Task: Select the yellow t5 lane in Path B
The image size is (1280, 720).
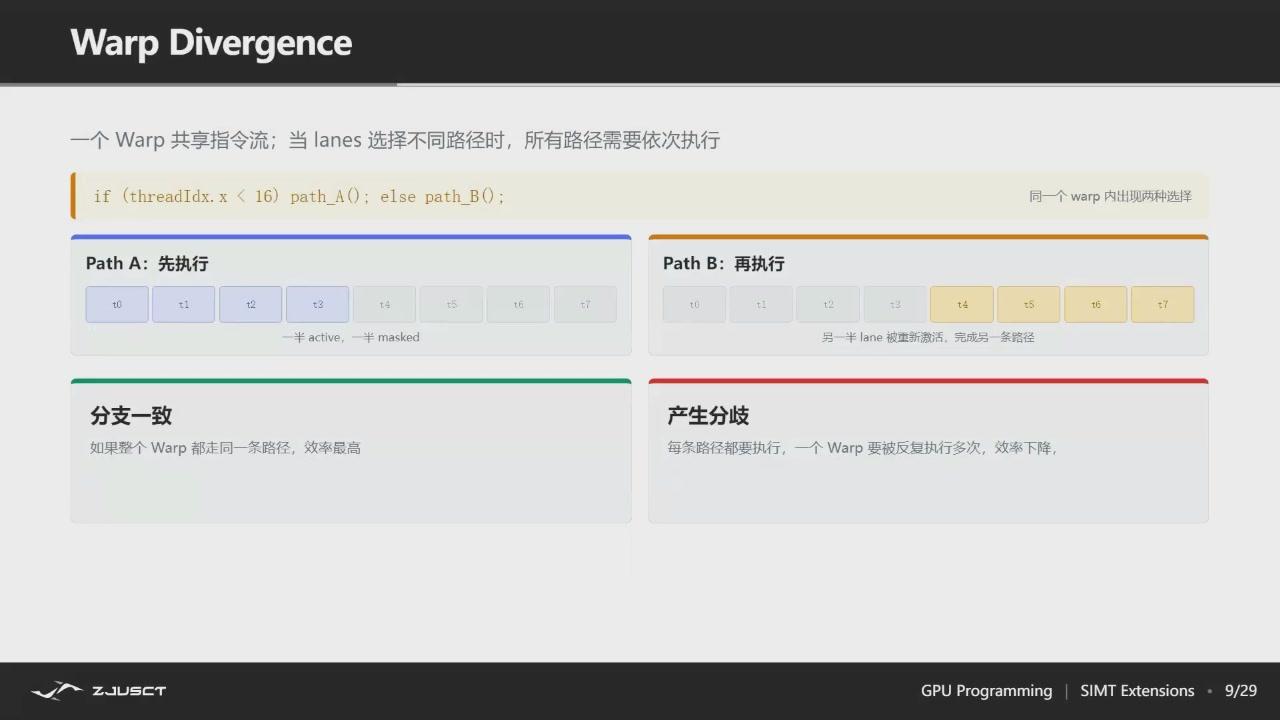Action: 1029,304
